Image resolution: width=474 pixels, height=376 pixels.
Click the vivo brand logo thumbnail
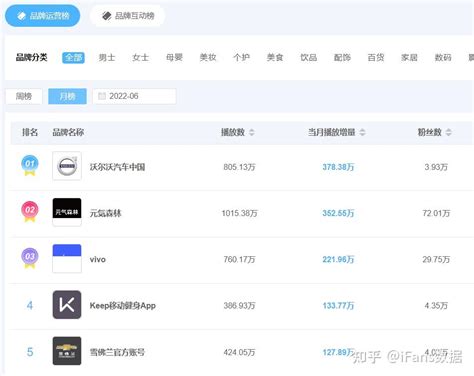[67, 259]
